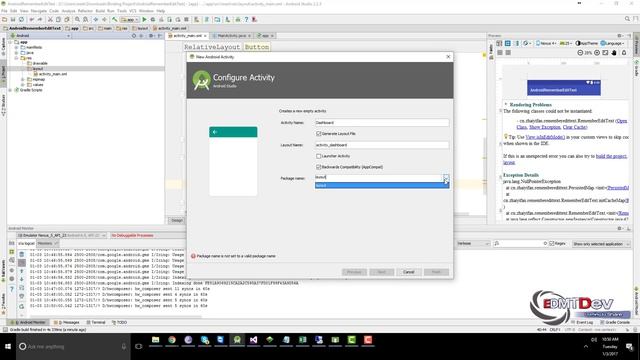Click the blueprint view icon in Preview
Image resolution: width=640 pixels, height=360 pixels.
pyautogui.click(x=508, y=43)
